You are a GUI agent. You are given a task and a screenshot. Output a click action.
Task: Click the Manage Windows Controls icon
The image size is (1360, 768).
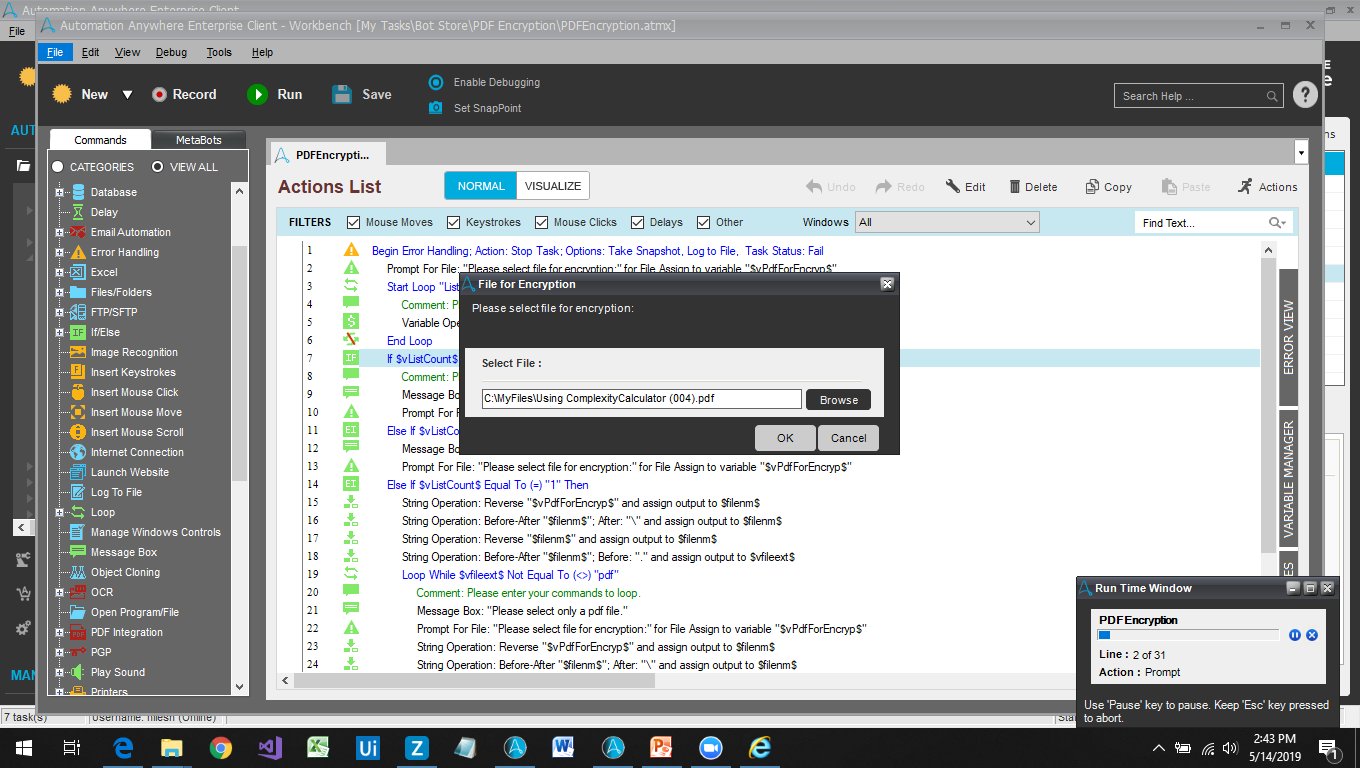click(78, 532)
